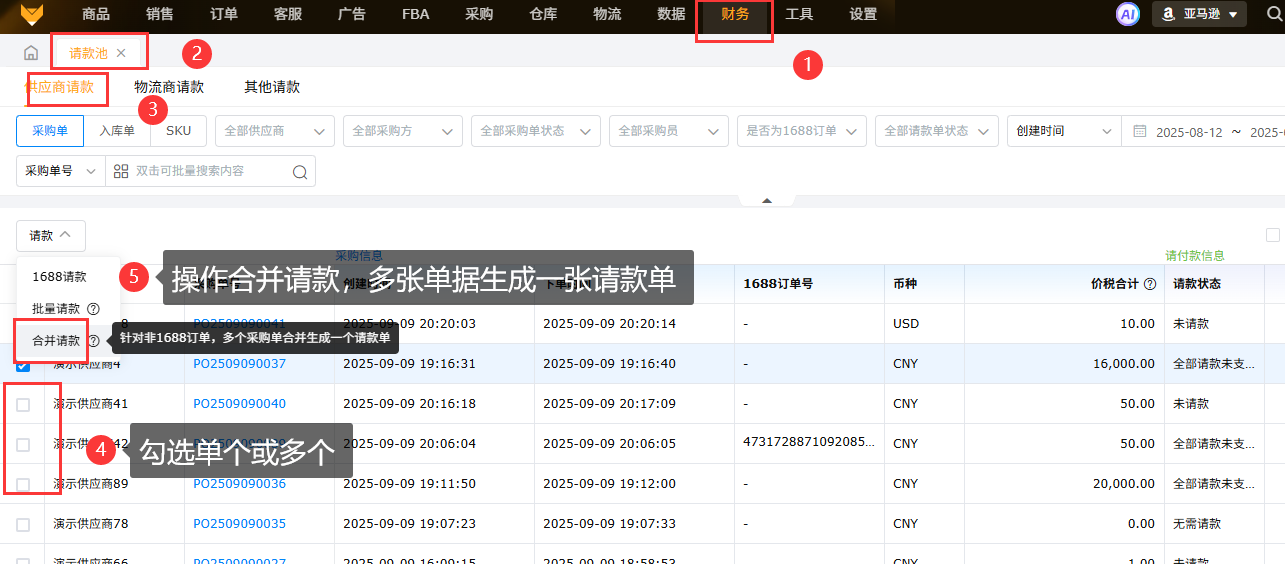Click the search magnifier in top bar

(x=1272, y=14)
